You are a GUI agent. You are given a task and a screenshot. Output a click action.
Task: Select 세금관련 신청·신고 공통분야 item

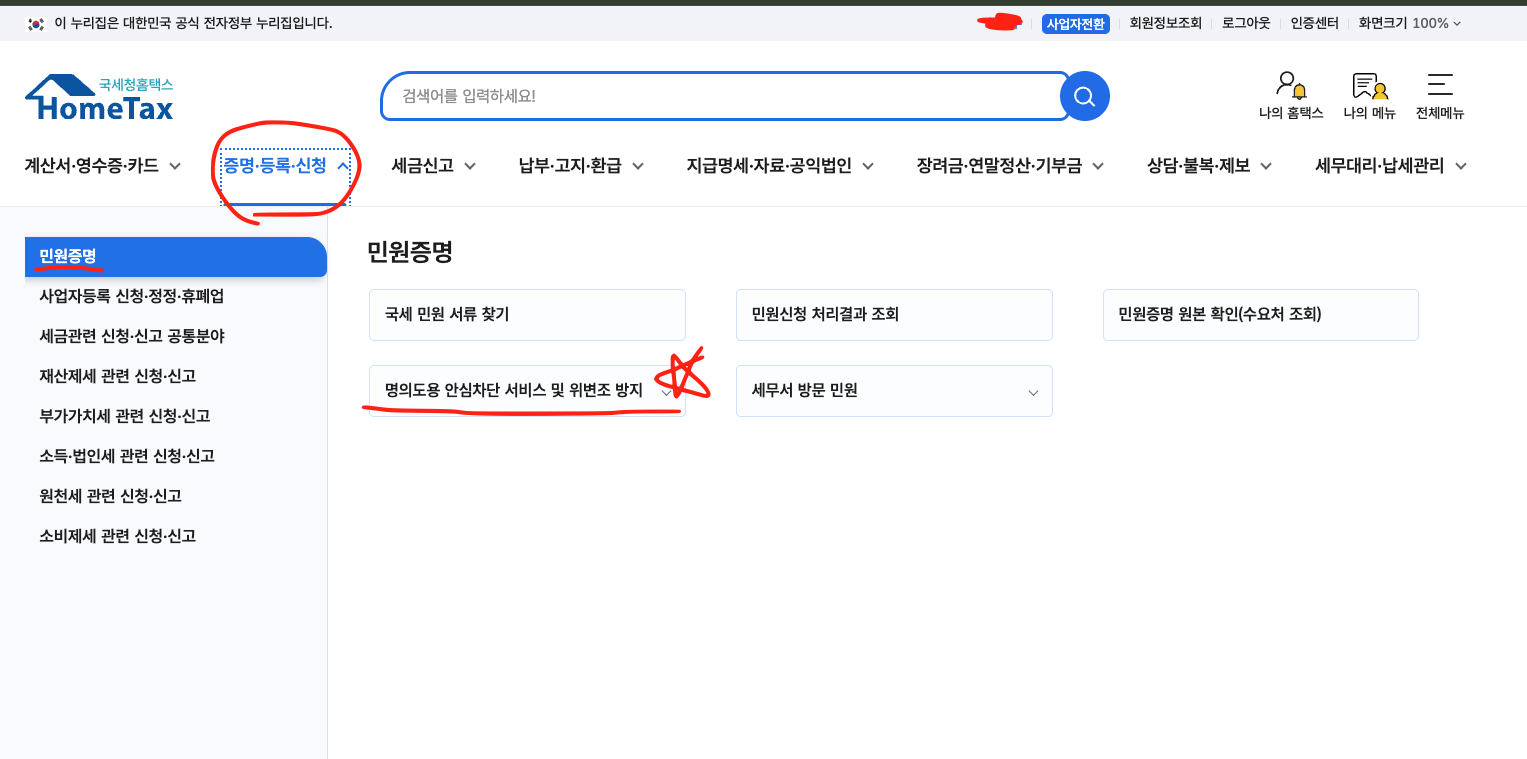click(132, 336)
